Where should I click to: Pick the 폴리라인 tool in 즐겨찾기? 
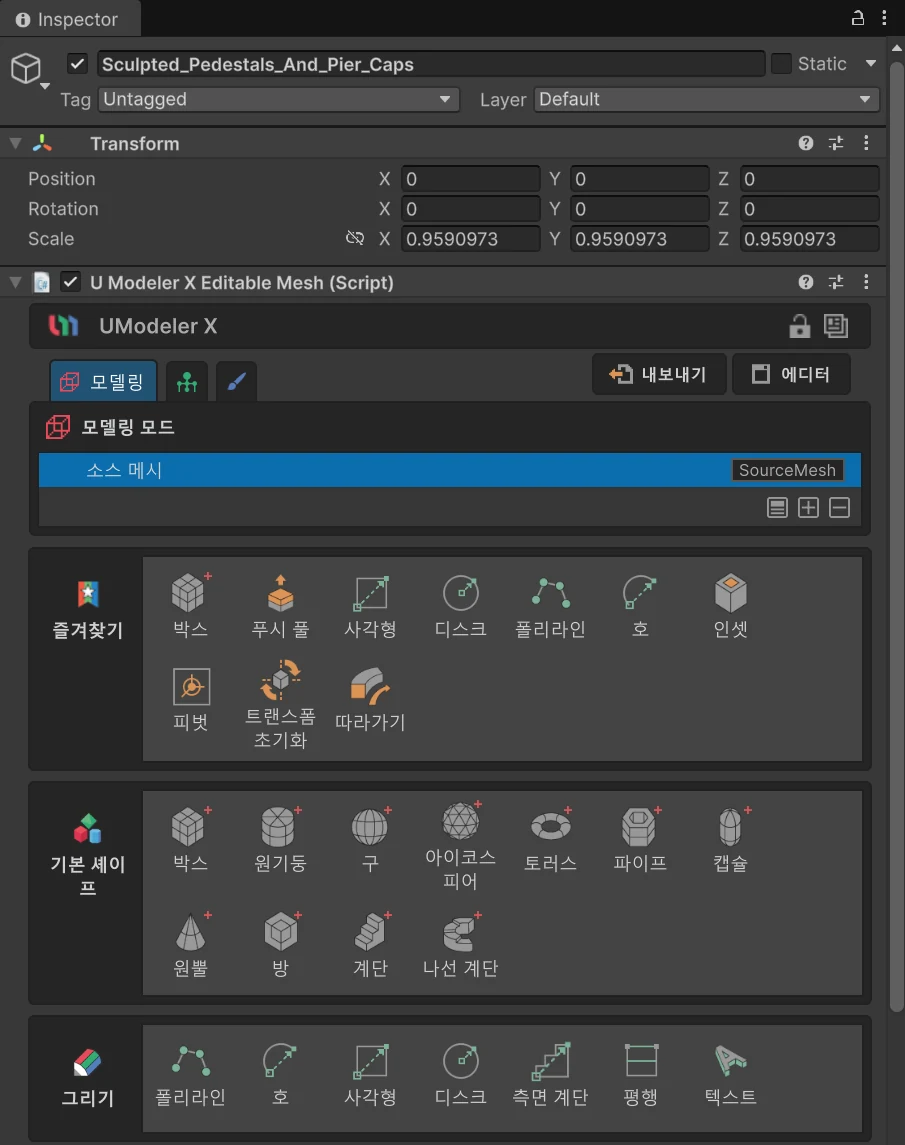[x=551, y=606]
